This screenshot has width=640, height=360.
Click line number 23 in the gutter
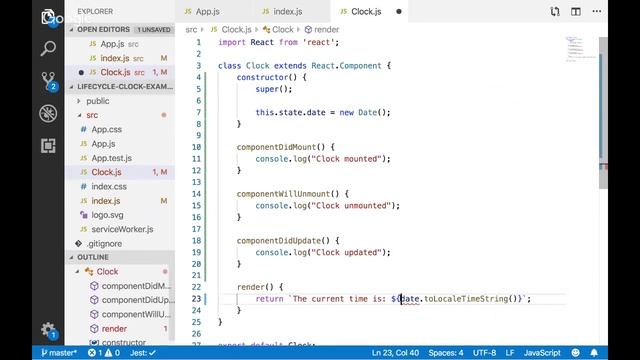196,299
